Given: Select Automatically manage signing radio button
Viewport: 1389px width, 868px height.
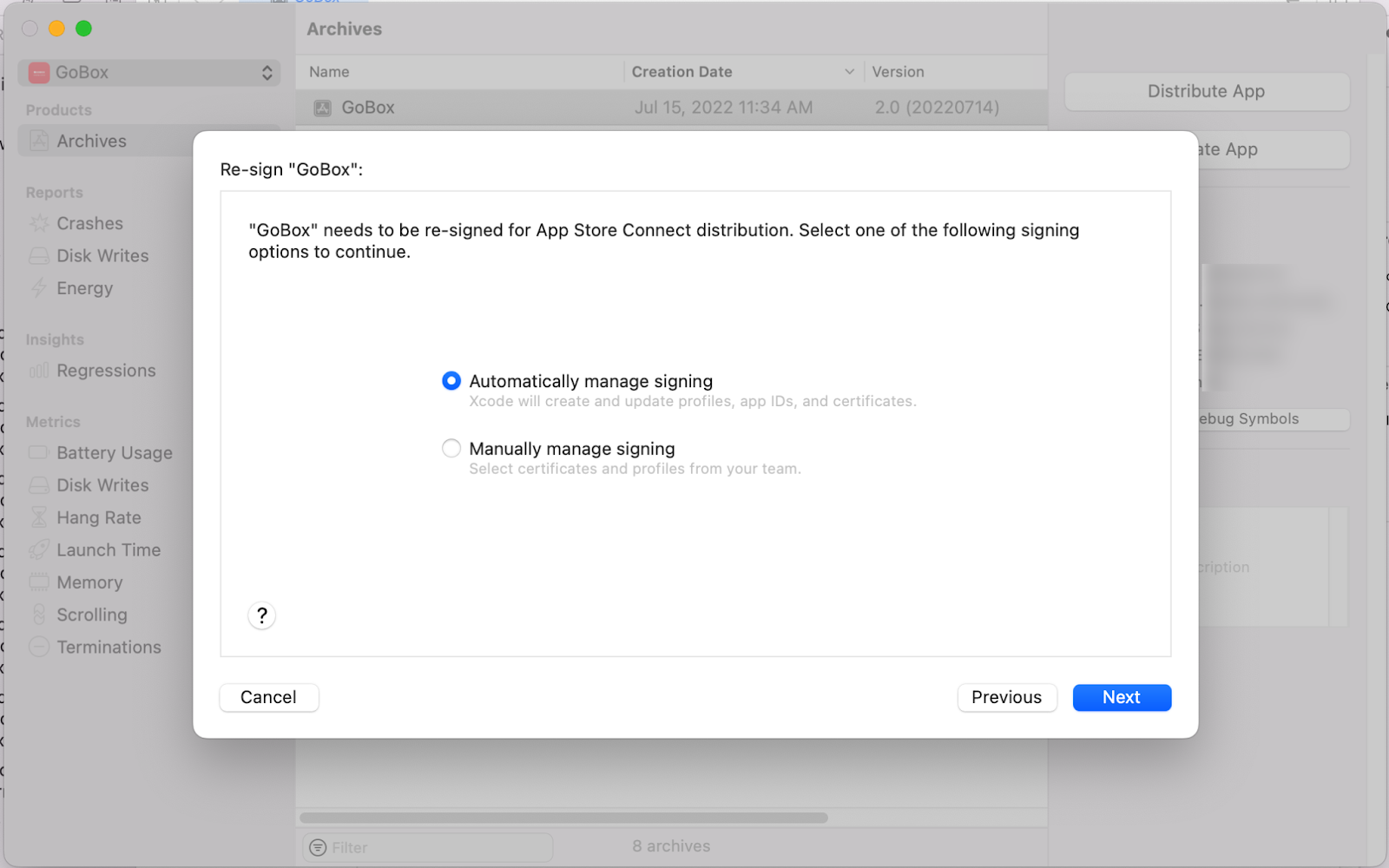Looking at the screenshot, I should 451,381.
